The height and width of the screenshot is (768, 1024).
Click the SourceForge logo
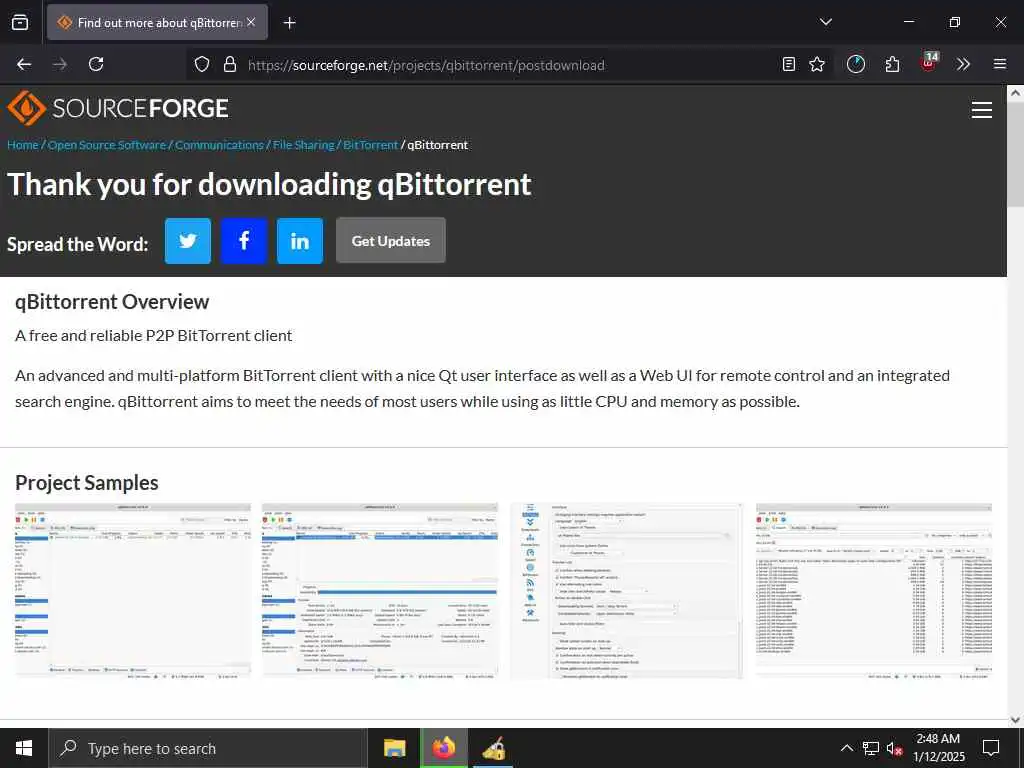point(118,108)
